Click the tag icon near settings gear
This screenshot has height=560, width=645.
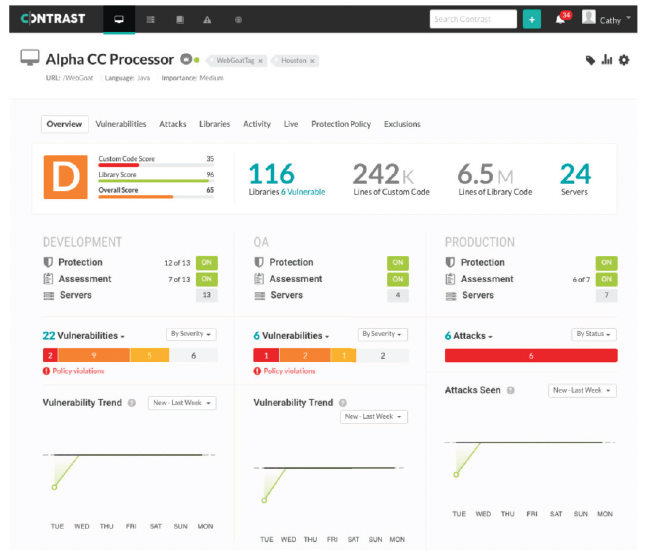coord(590,60)
